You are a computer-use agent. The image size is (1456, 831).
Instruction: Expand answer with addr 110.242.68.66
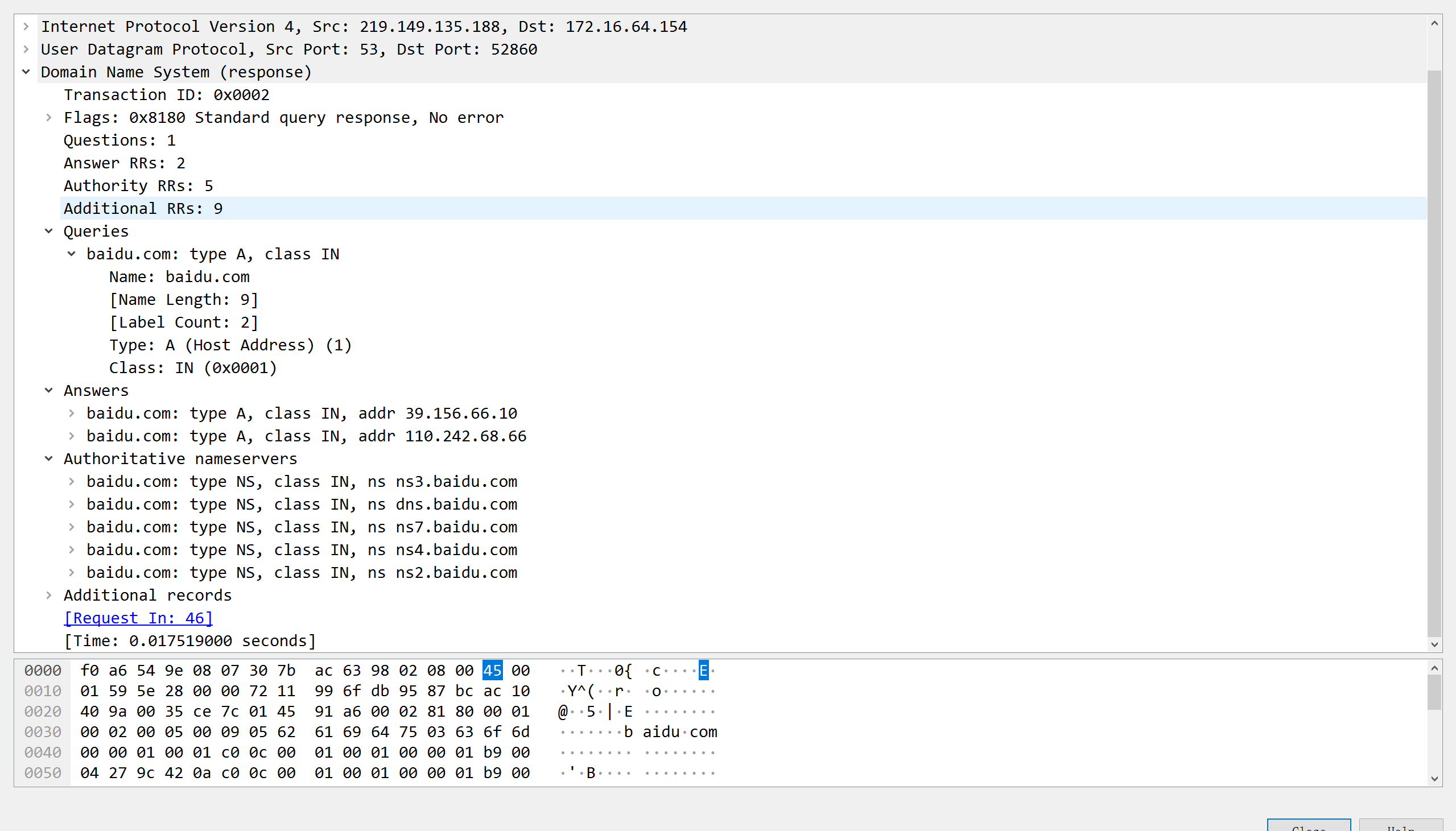click(72, 436)
